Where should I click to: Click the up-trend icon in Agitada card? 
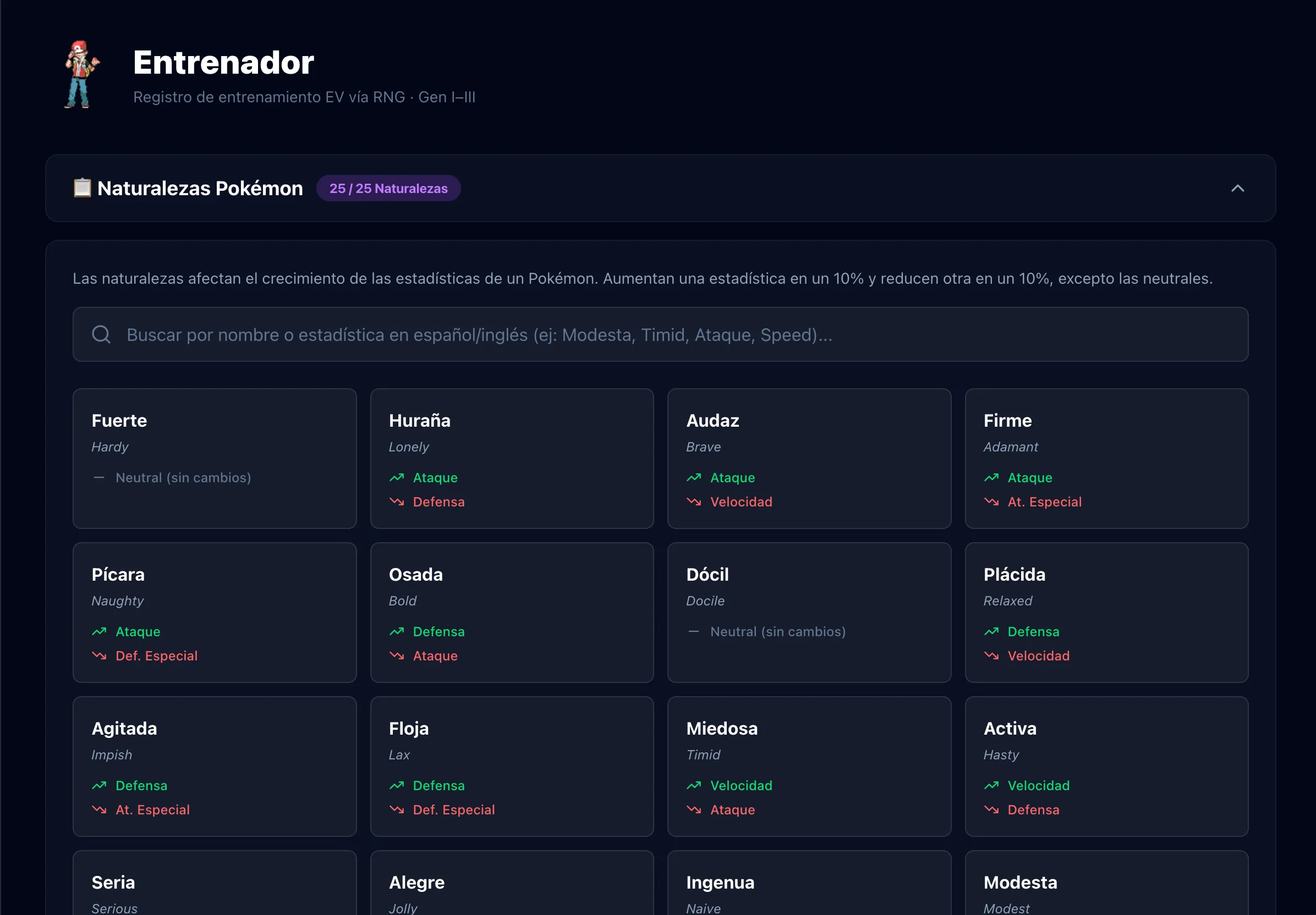(x=99, y=785)
